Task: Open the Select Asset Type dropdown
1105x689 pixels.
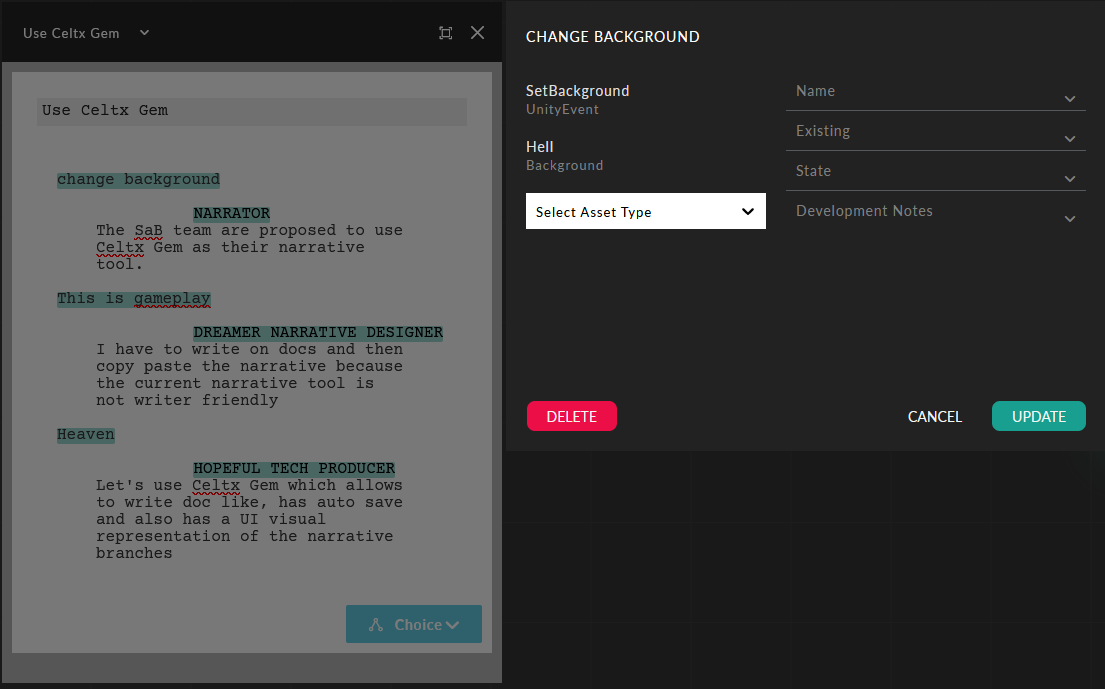Action: coord(646,211)
